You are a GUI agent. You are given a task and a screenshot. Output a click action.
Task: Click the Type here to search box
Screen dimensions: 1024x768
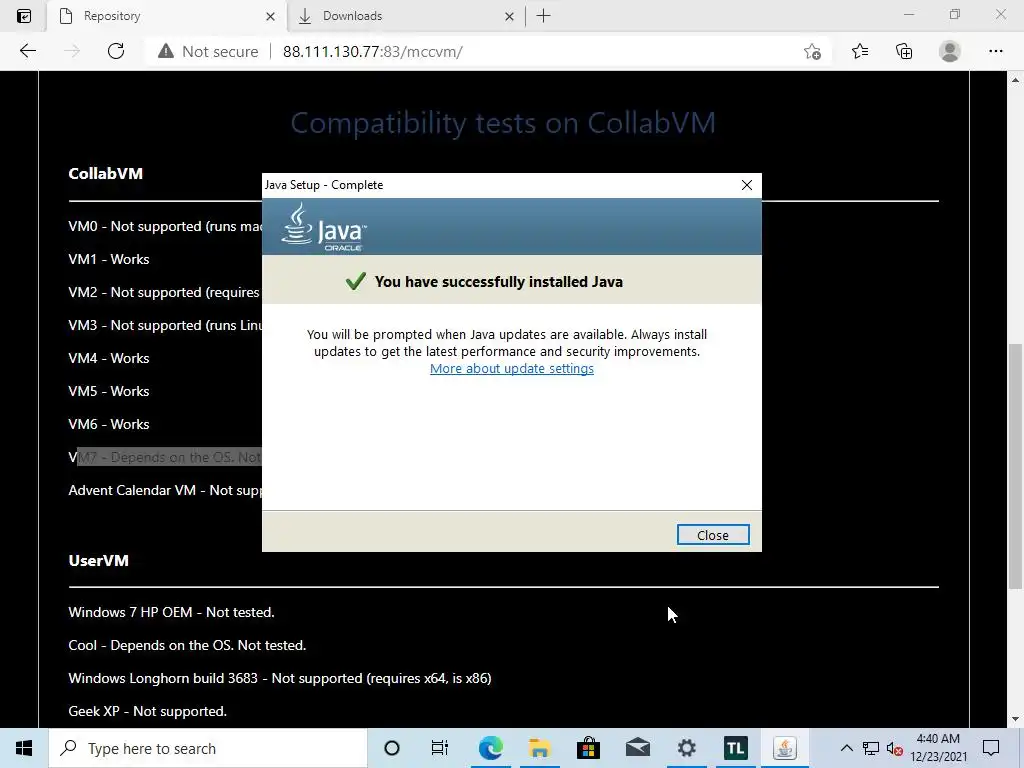[x=208, y=748]
